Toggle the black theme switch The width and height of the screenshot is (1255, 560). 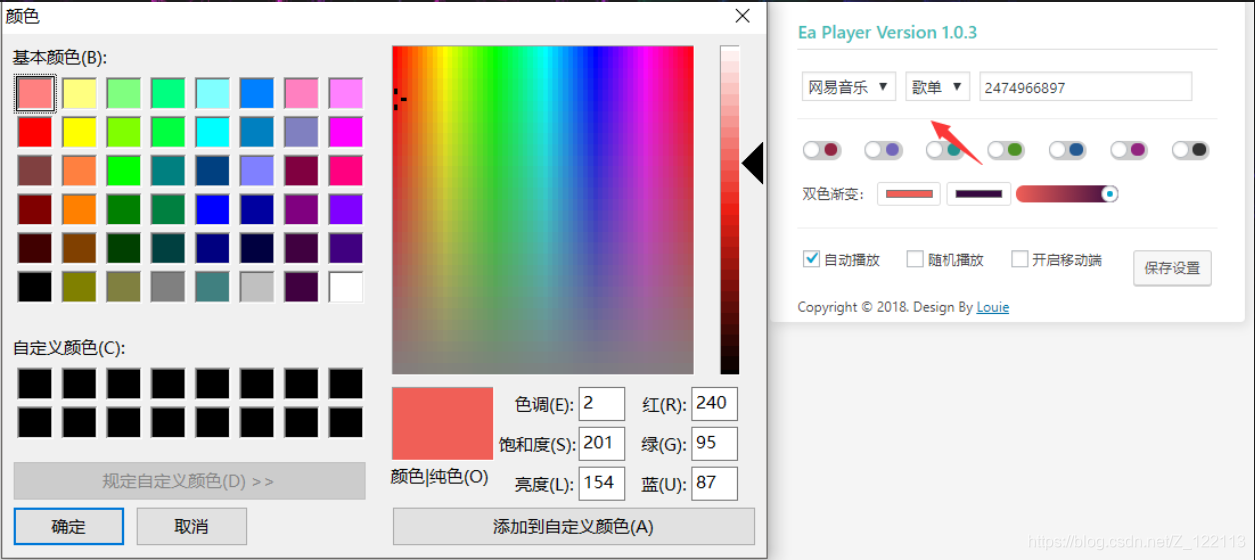tap(1191, 150)
